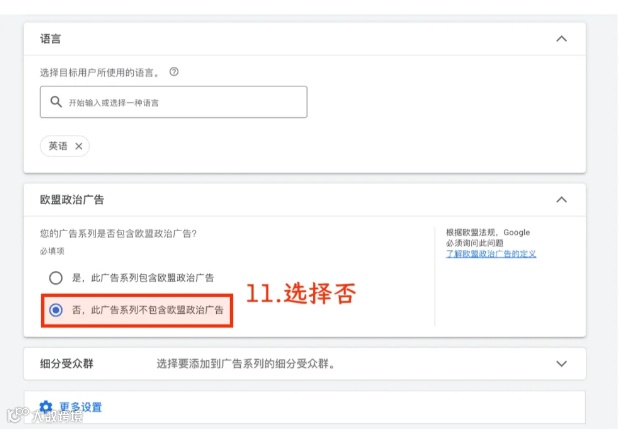Select radio 是，此广告系列包含欧盟政治广告
The image size is (620, 429).
[56, 278]
